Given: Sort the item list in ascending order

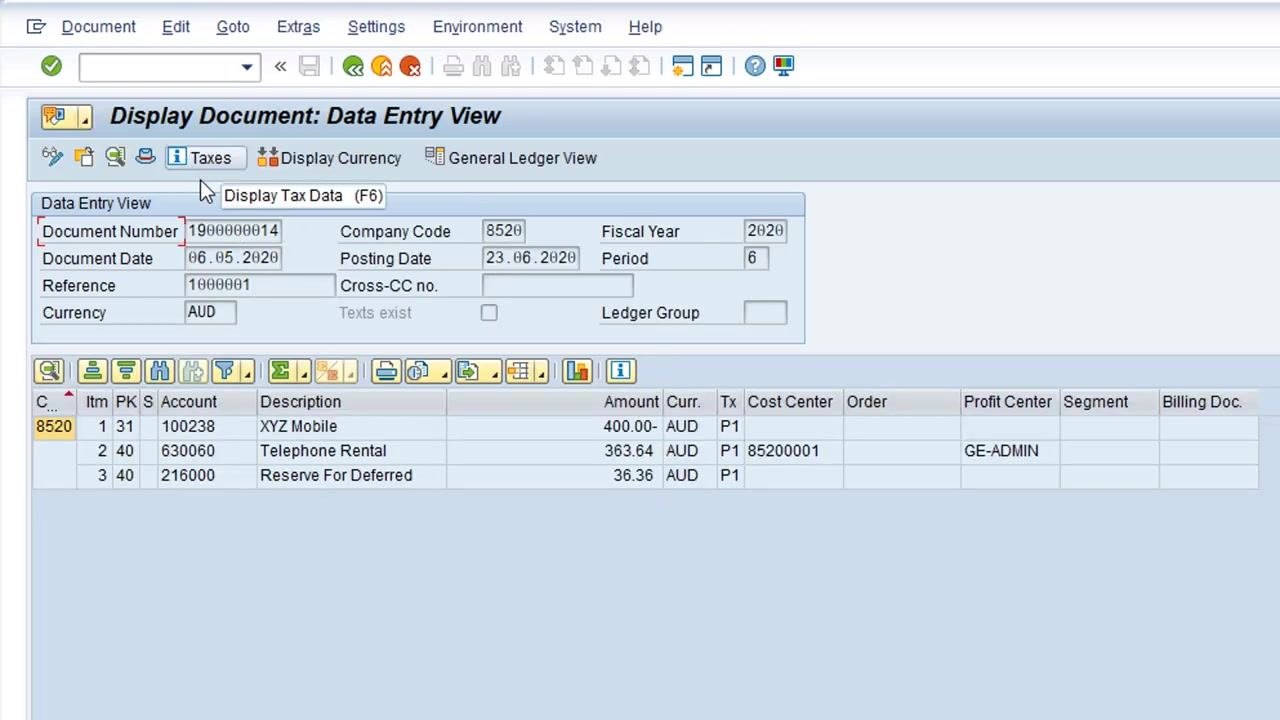Looking at the screenshot, I should (x=92, y=372).
